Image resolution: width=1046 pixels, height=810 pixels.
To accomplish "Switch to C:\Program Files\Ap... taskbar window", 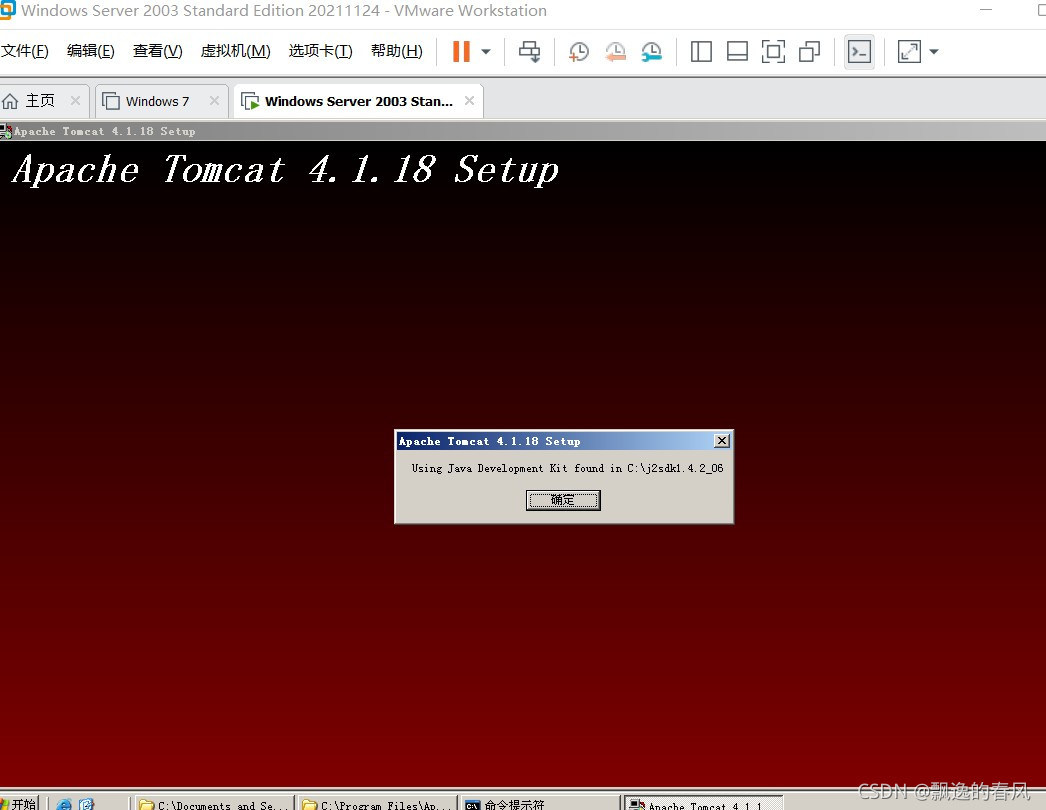I will tap(377, 803).
